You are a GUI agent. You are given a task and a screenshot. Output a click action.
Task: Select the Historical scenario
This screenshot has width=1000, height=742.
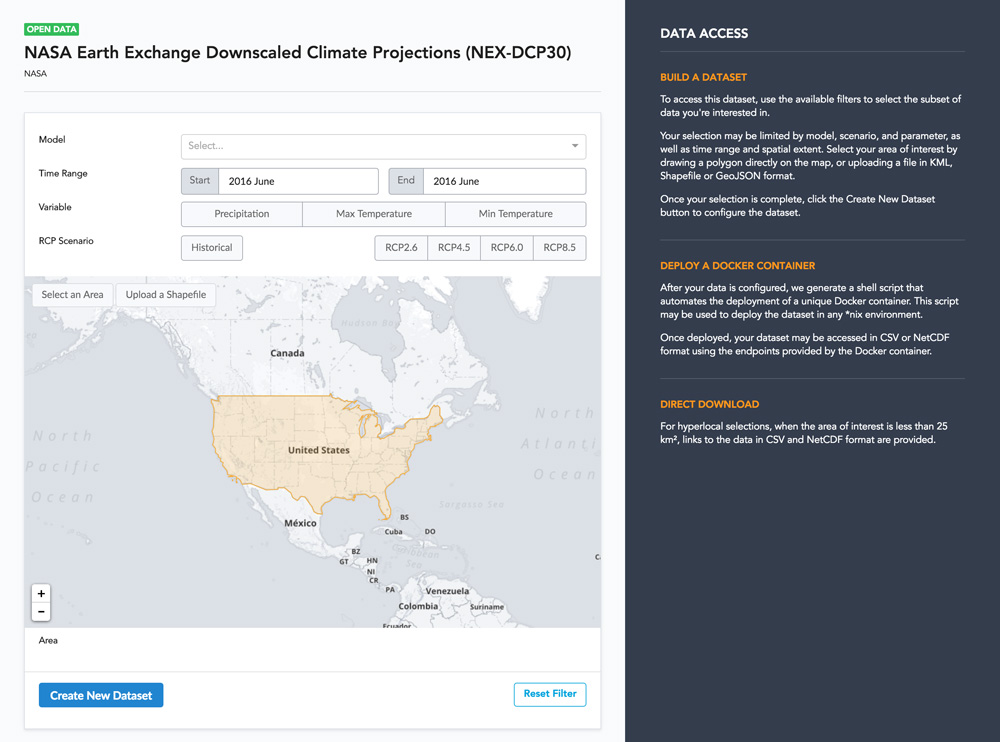212,248
